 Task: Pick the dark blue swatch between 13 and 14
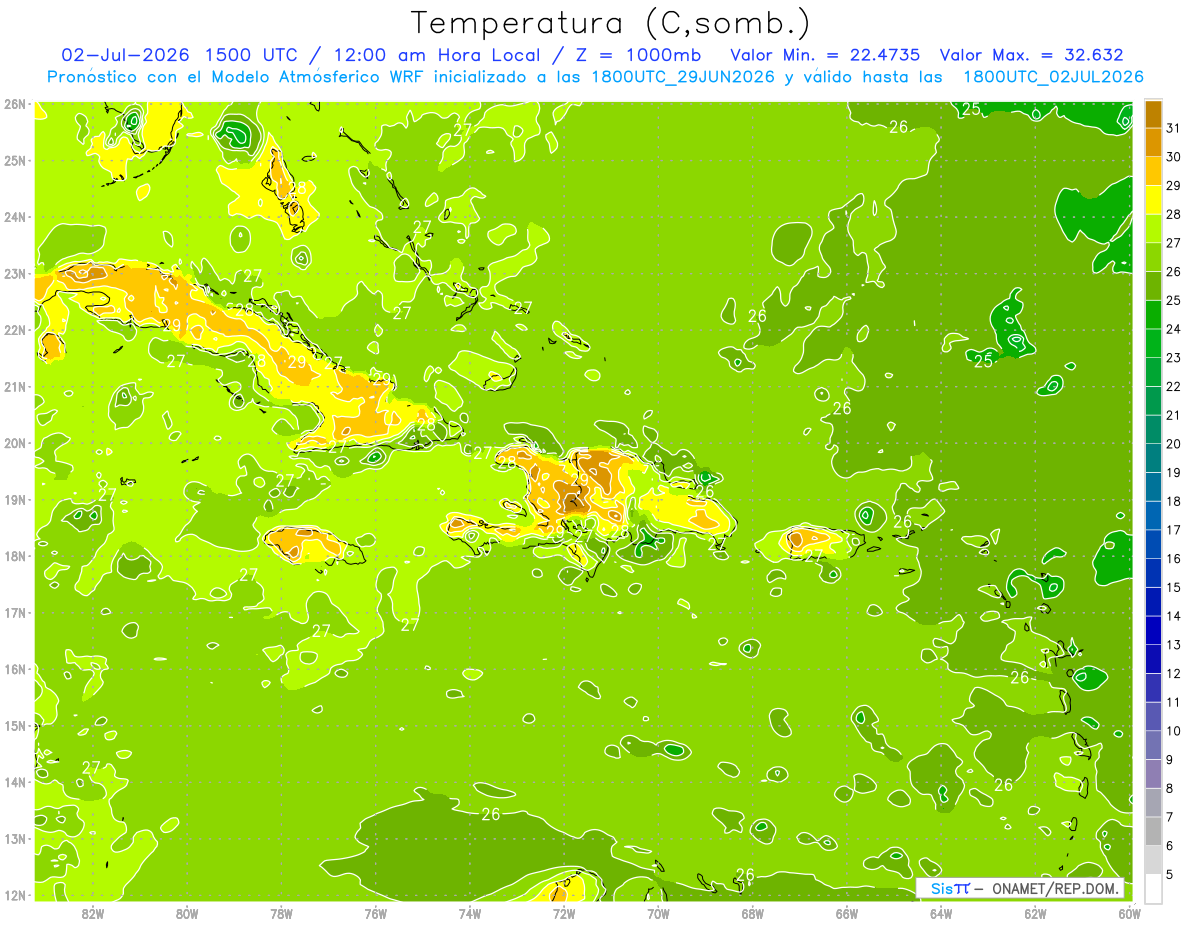pos(1153,630)
